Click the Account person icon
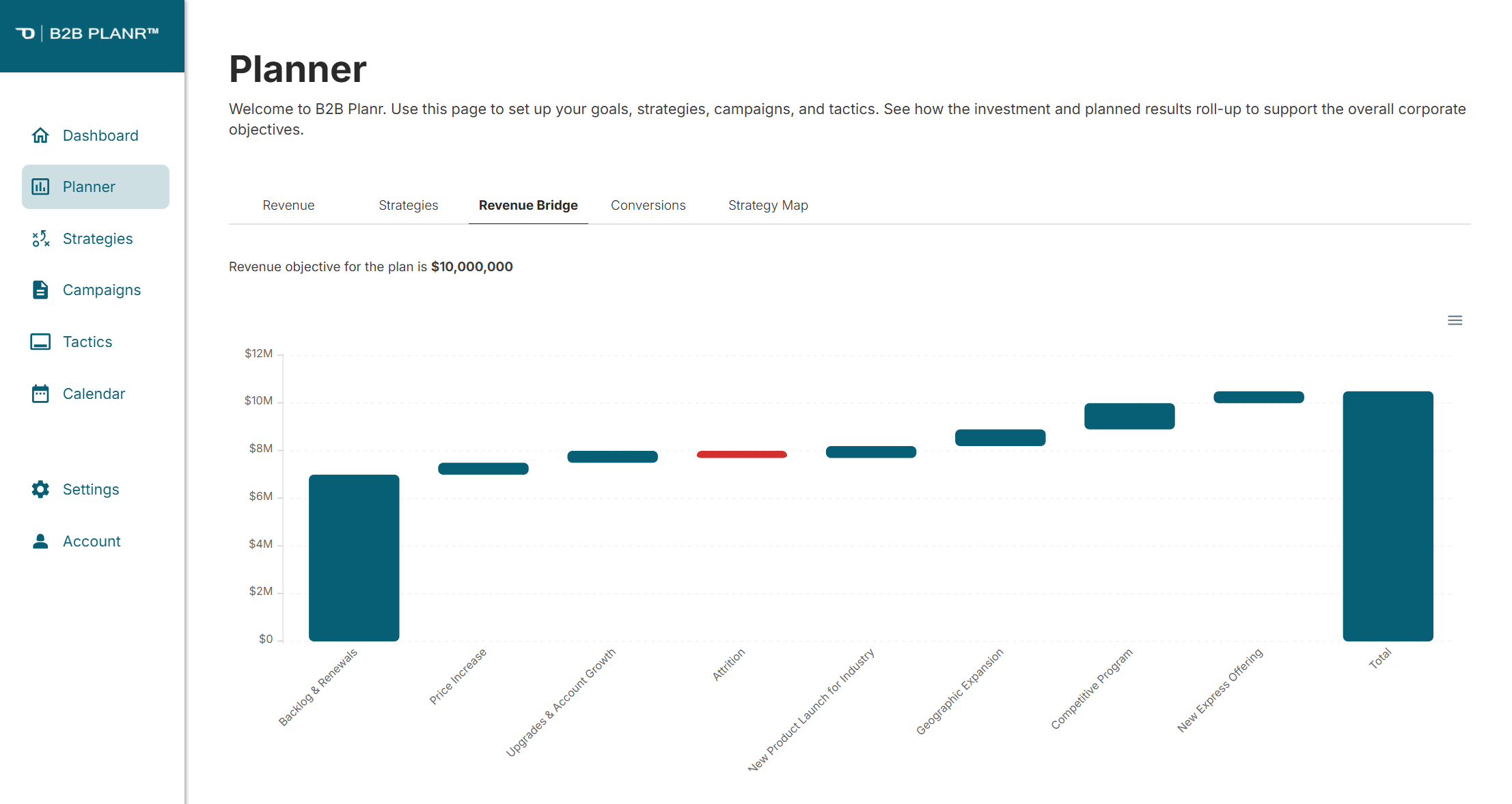 [x=40, y=541]
